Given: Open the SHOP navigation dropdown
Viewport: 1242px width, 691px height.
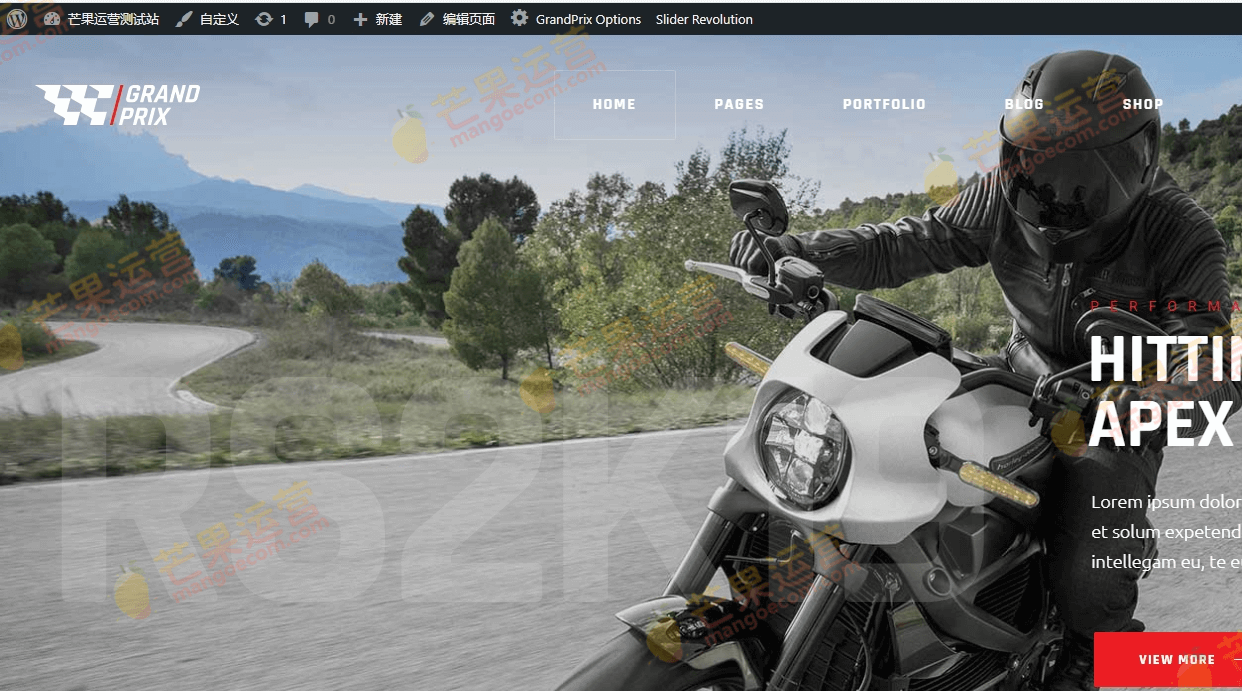Looking at the screenshot, I should 1144,104.
